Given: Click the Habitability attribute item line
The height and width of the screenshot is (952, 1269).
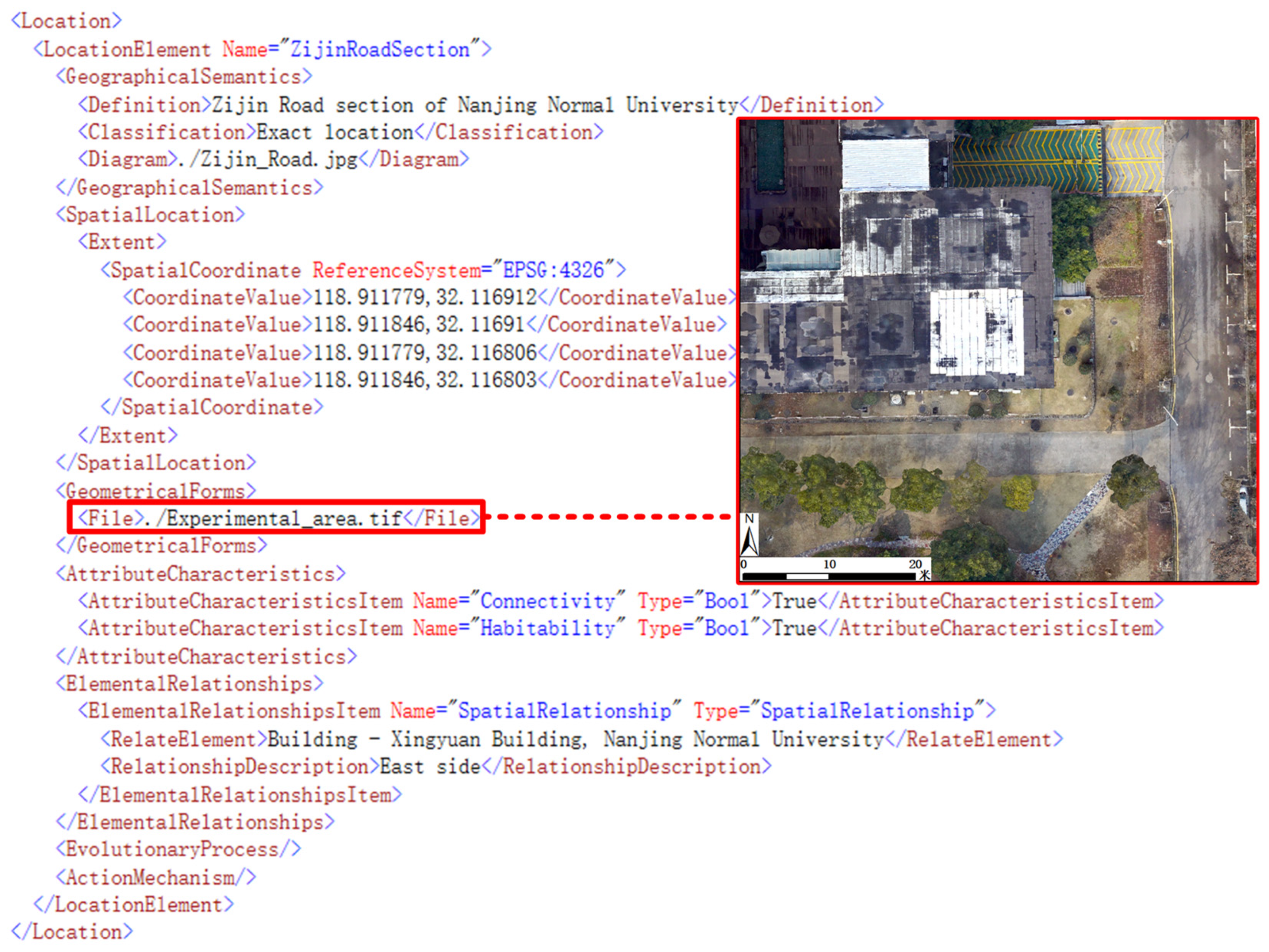Looking at the screenshot, I should tap(621, 628).
